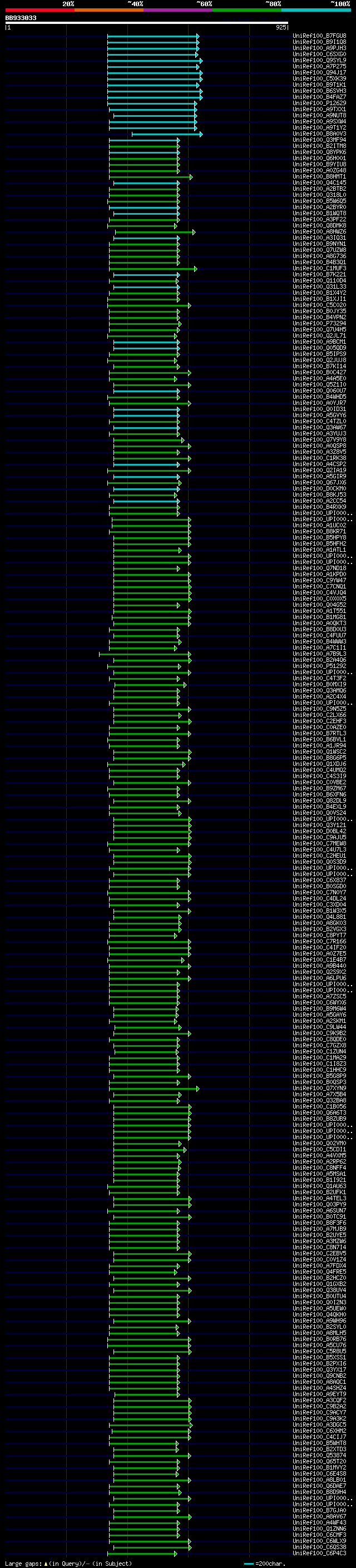Screen dimensions: 356x1568
Task: Select the UniRef100_Q8DMK8 label
Action: pyautogui.click(x=319, y=226)
